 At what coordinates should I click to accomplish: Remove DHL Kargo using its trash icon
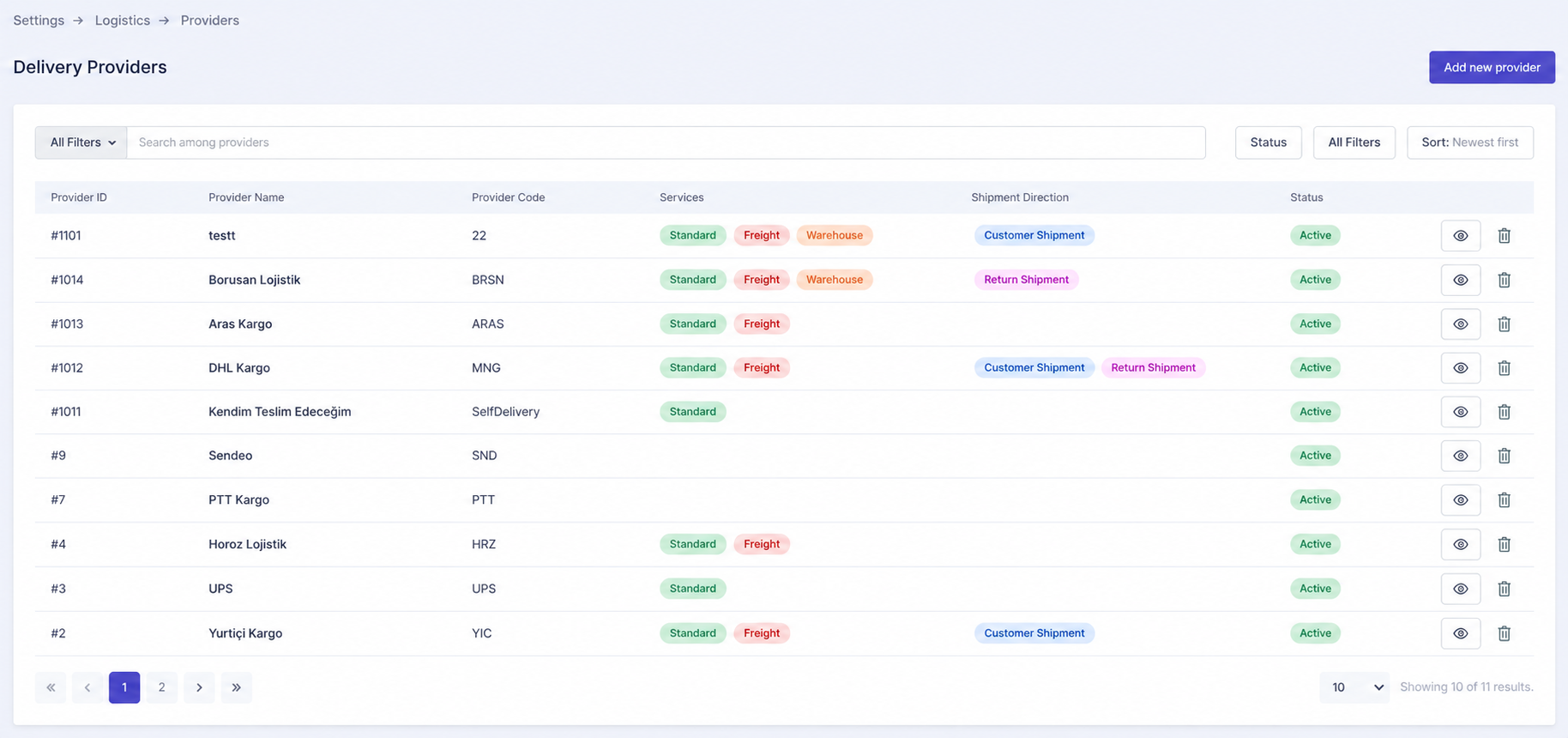point(1504,368)
